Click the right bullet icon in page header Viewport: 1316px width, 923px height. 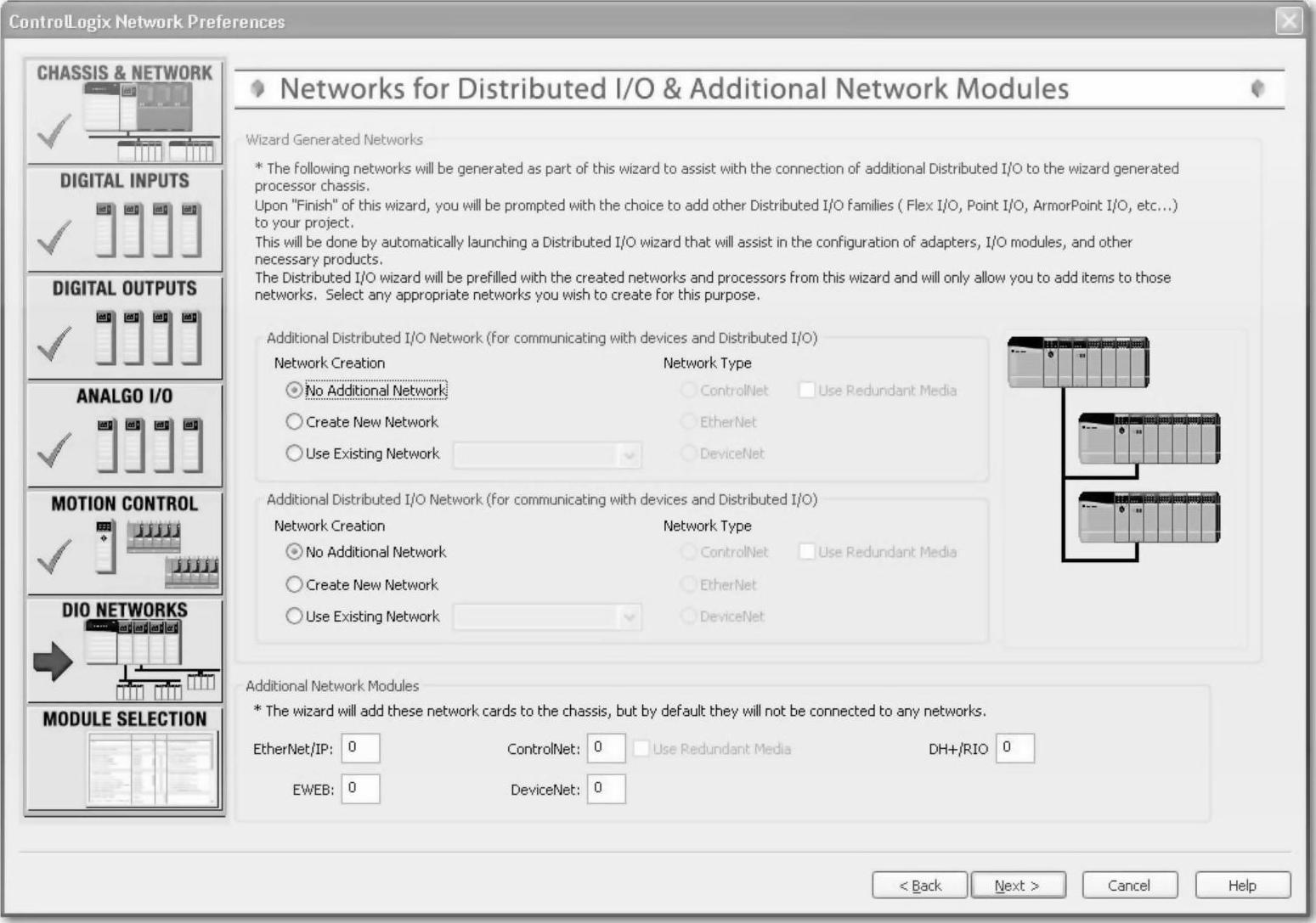click(1258, 88)
